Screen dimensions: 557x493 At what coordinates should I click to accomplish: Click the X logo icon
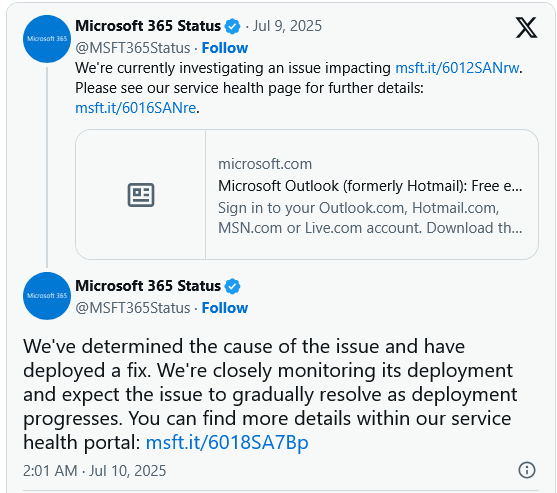[x=526, y=28]
